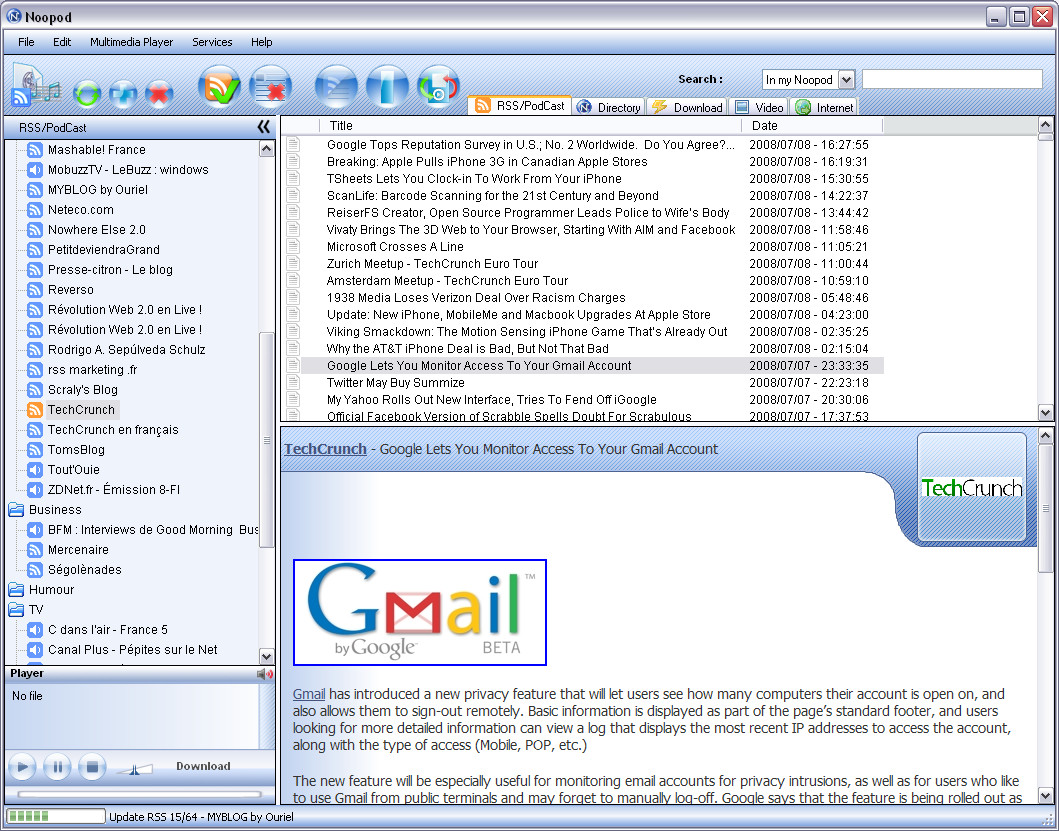Pause playback in the Player panel
1059x831 pixels.
coord(57,767)
